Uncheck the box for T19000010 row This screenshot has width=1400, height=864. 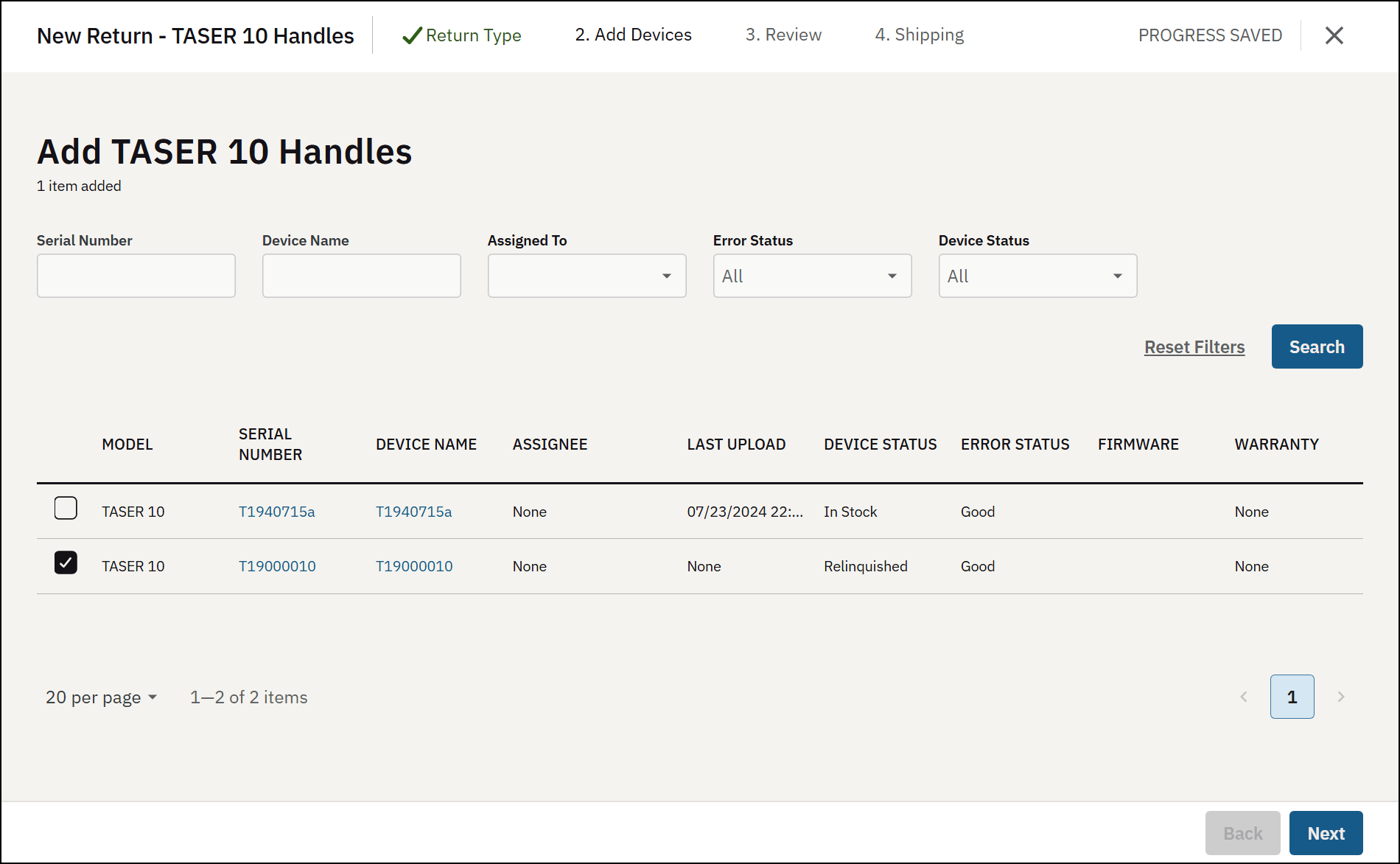66,562
